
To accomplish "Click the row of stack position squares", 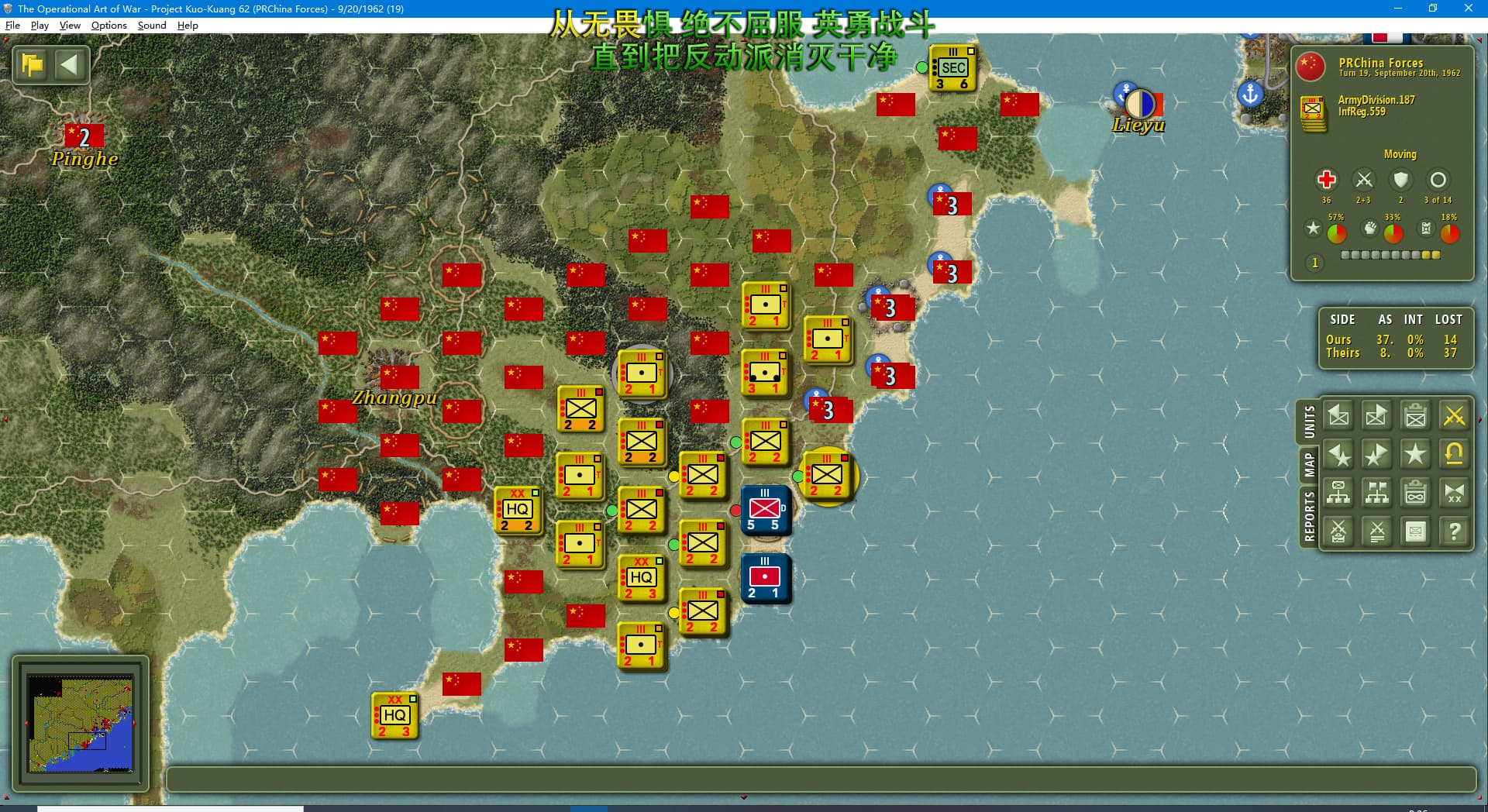I will click(x=1390, y=255).
